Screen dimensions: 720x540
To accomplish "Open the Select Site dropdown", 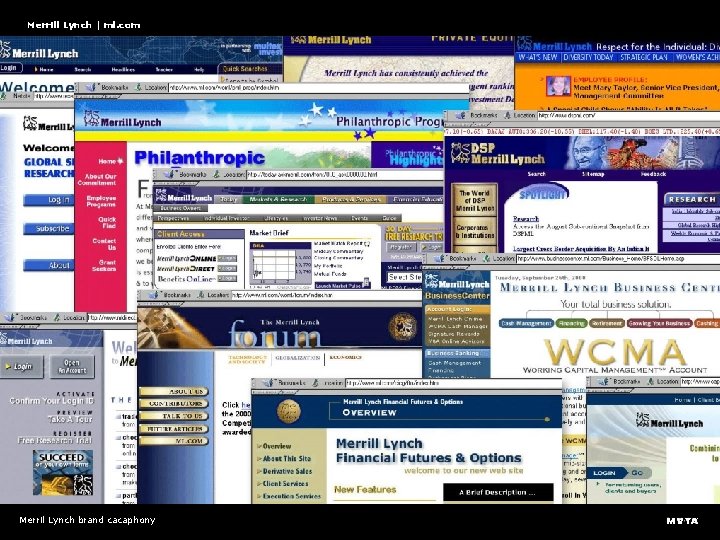I will (x=404, y=277).
